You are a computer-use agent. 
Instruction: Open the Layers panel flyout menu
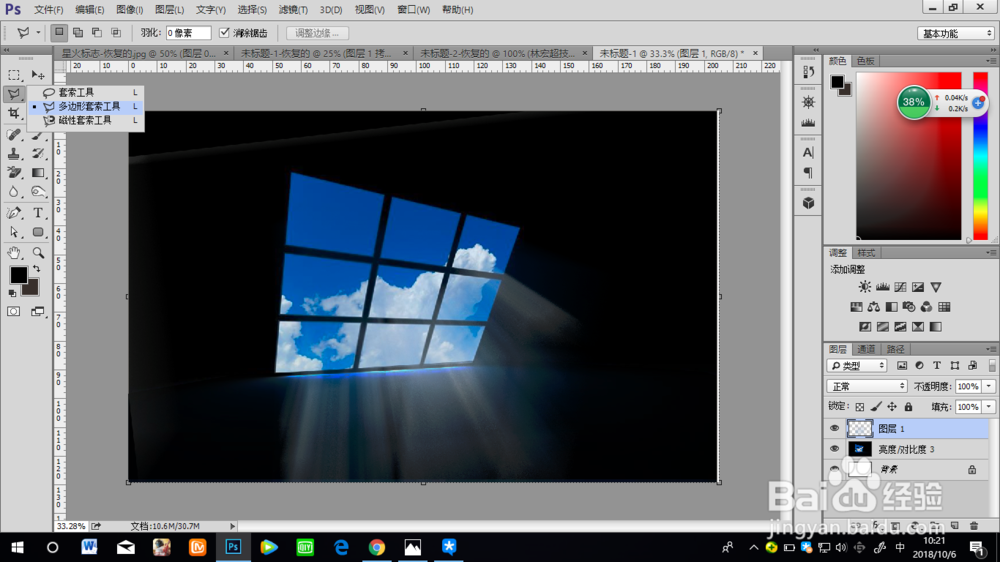[990, 350]
